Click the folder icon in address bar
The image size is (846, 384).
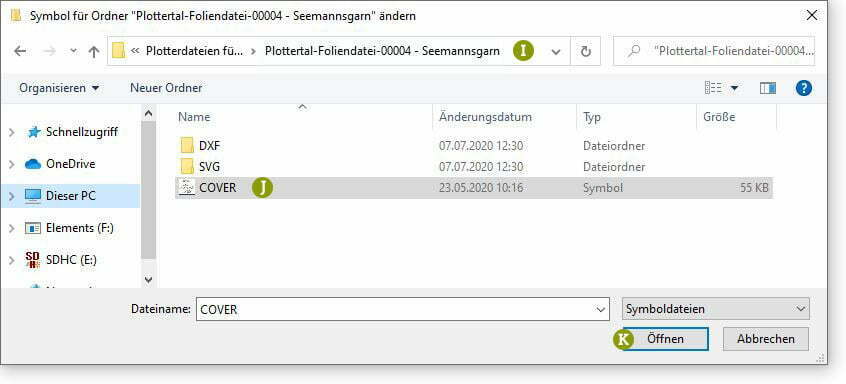click(x=118, y=51)
